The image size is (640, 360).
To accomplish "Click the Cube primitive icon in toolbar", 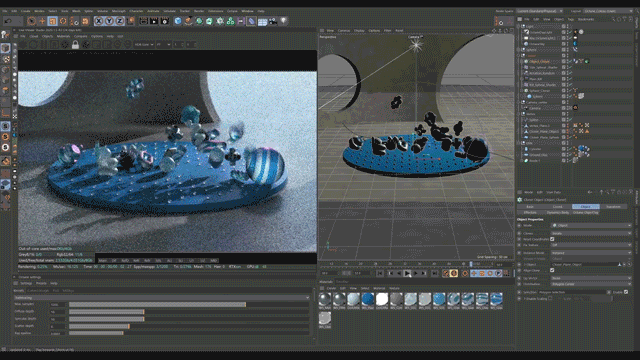I will tap(178, 21).
